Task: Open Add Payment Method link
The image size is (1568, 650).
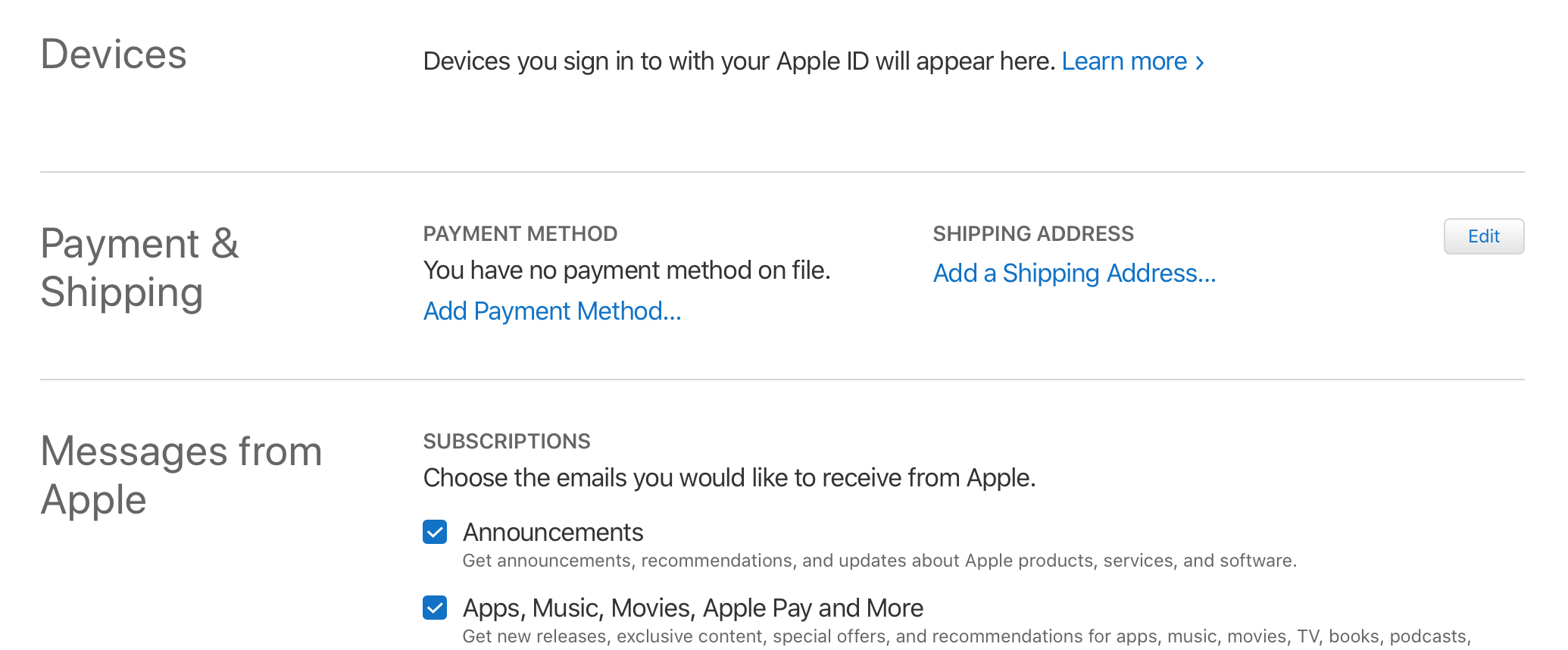Action: click(x=552, y=311)
